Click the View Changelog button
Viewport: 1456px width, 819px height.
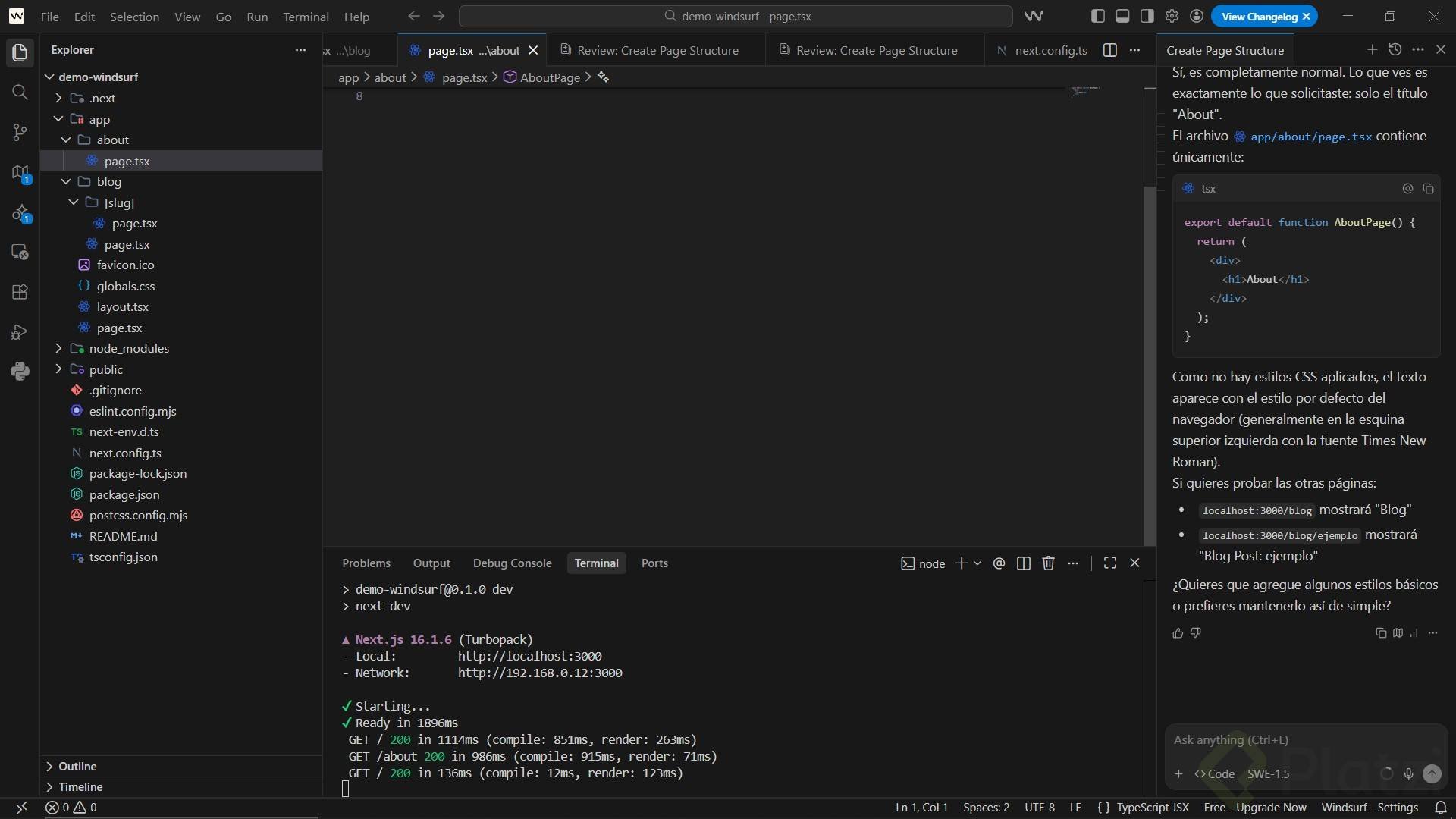(x=1259, y=17)
